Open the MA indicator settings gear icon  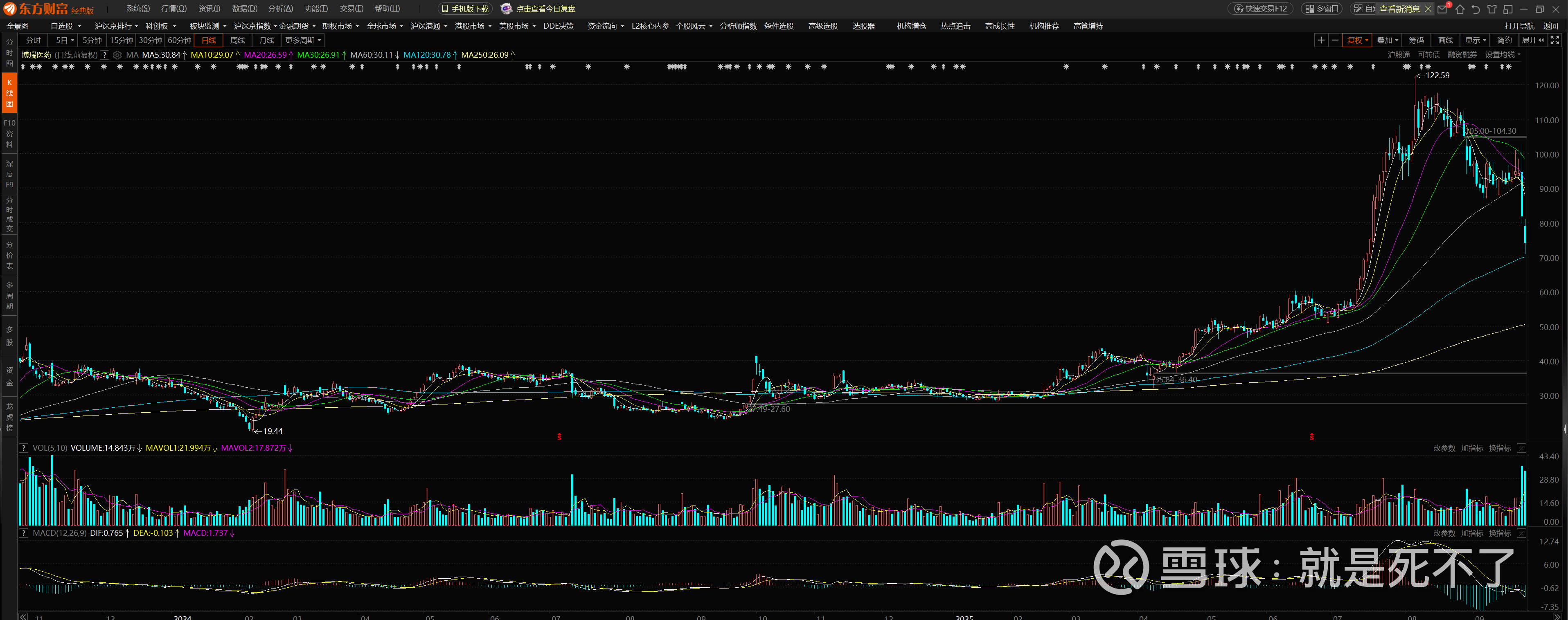tap(117, 55)
